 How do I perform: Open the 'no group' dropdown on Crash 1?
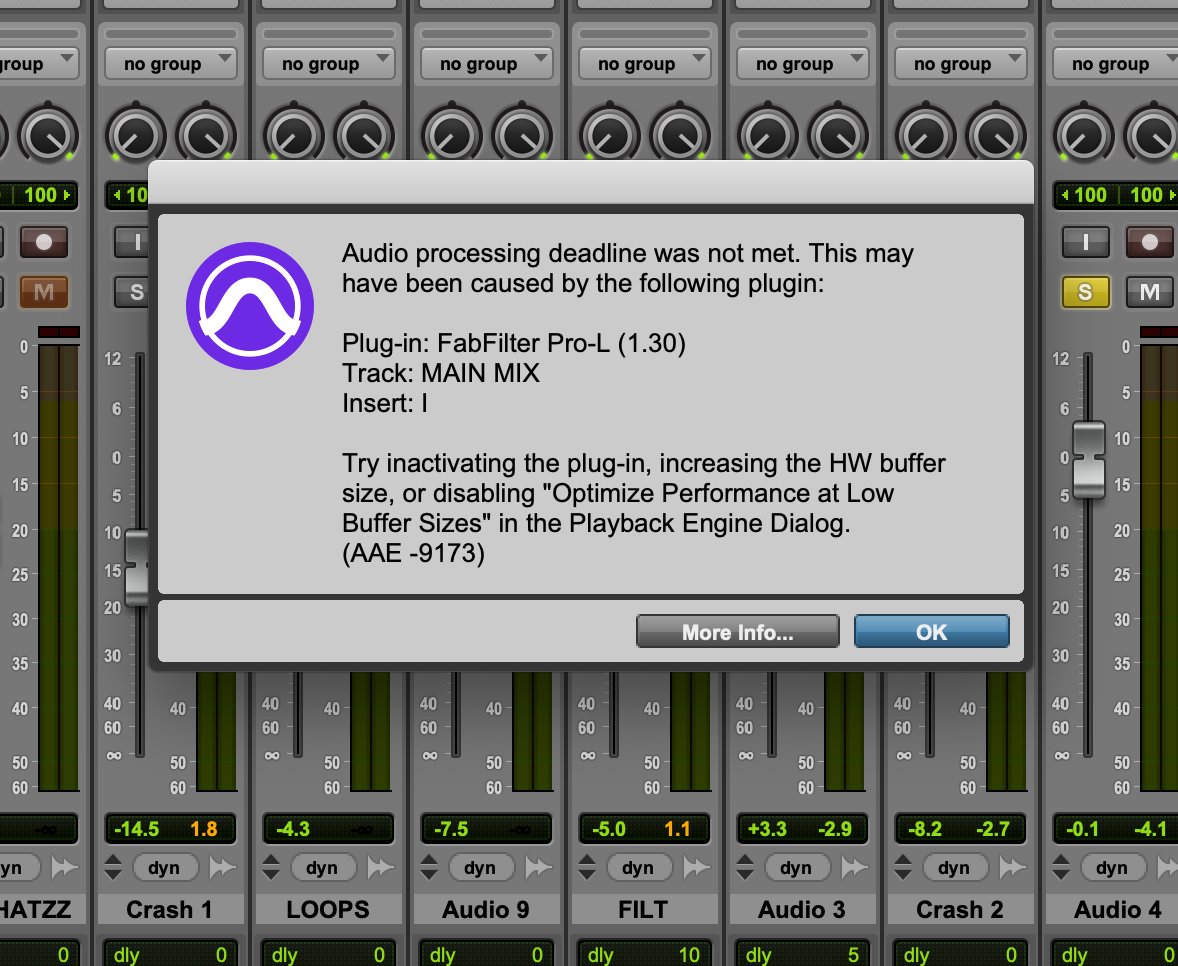click(x=171, y=63)
